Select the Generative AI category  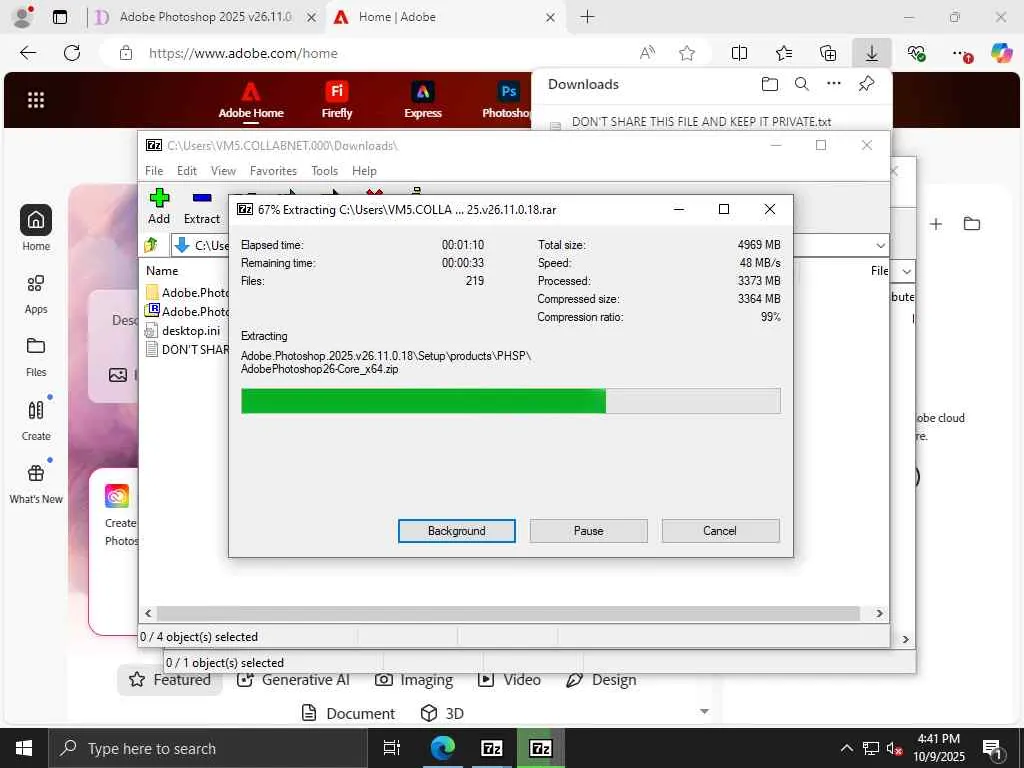(x=293, y=680)
